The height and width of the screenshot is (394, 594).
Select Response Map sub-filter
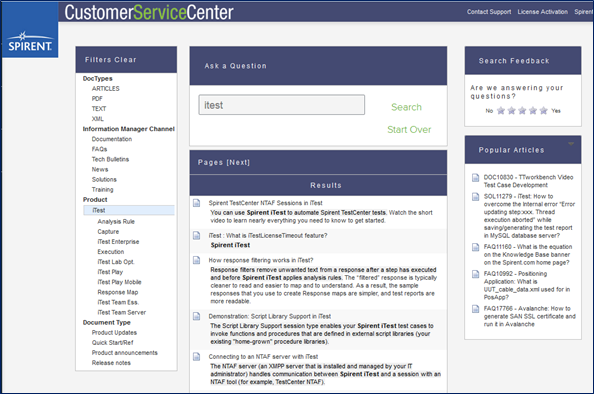[x=117, y=292]
